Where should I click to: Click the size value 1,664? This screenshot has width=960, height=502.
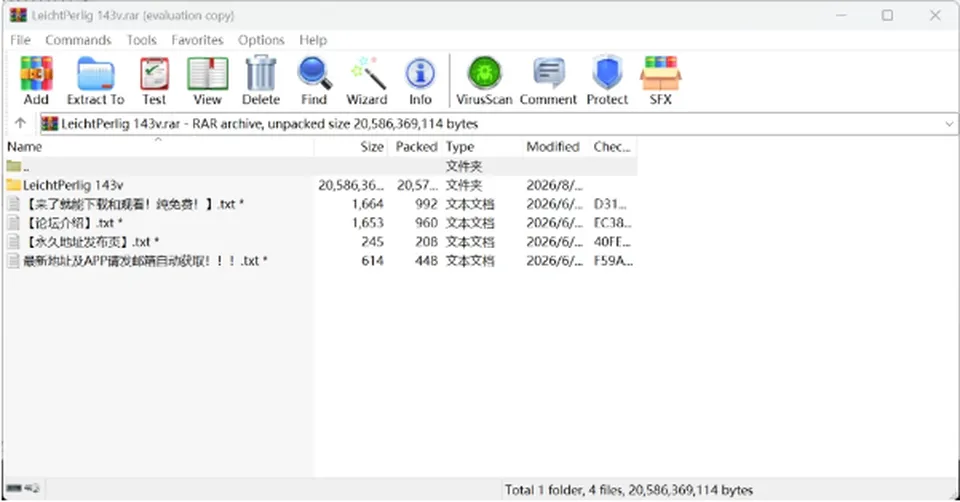368,204
